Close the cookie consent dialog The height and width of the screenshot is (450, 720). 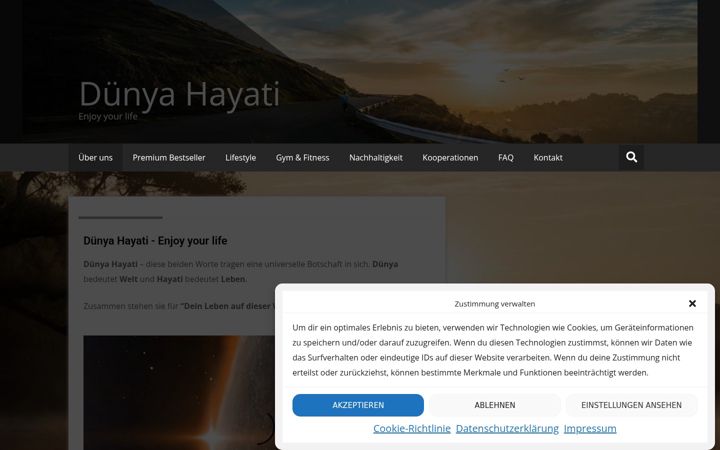click(x=692, y=304)
